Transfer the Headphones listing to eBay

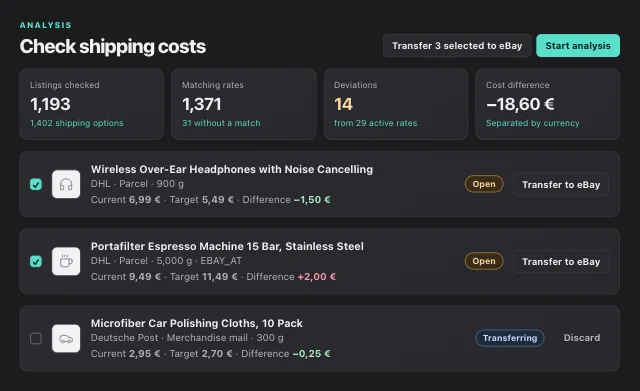click(561, 184)
